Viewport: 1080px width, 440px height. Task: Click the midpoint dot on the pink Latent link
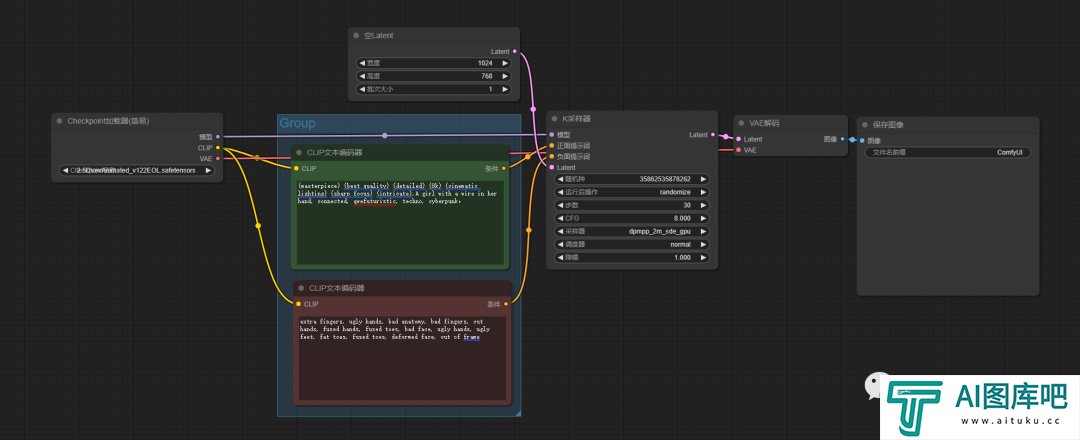click(x=533, y=109)
